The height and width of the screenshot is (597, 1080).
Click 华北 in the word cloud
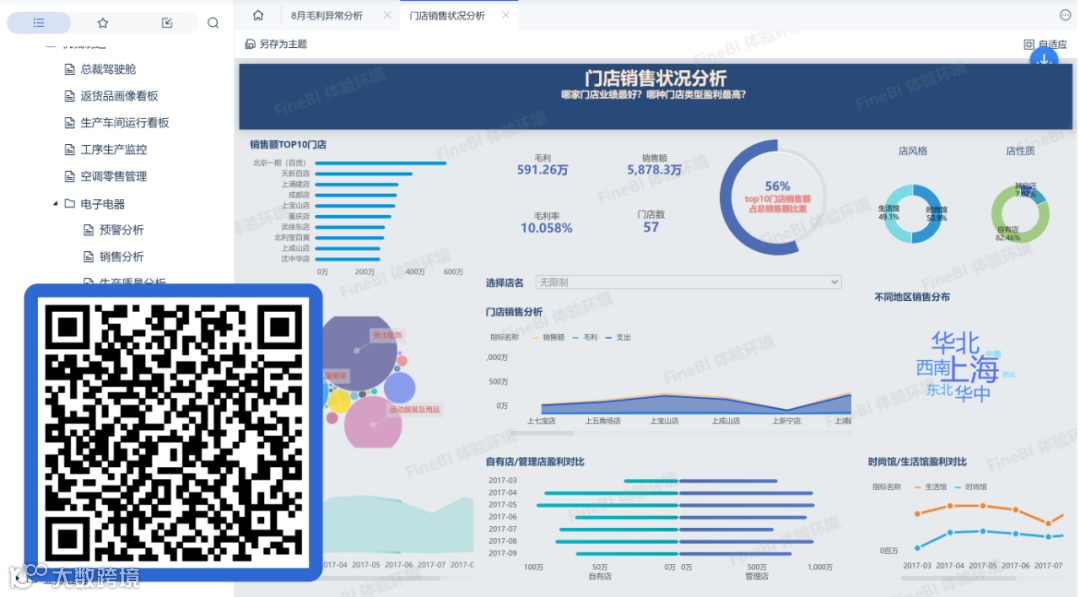[x=955, y=342]
